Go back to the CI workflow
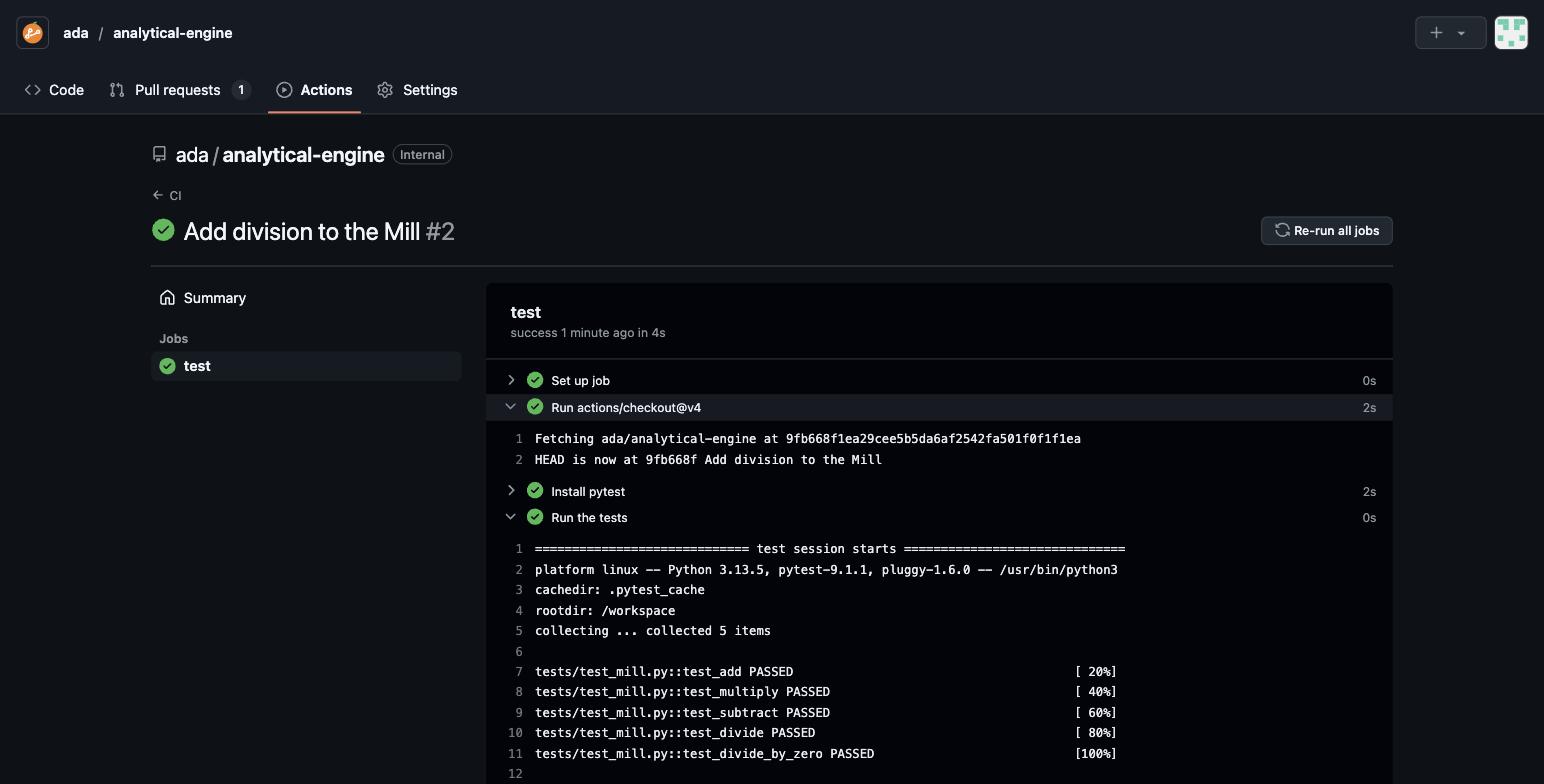The image size is (1544, 784). 167,196
